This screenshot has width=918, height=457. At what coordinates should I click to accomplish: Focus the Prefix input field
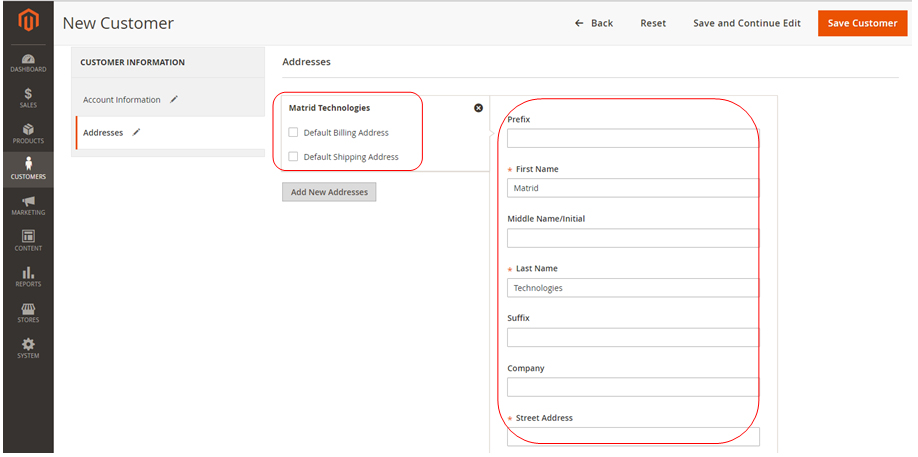click(633, 138)
